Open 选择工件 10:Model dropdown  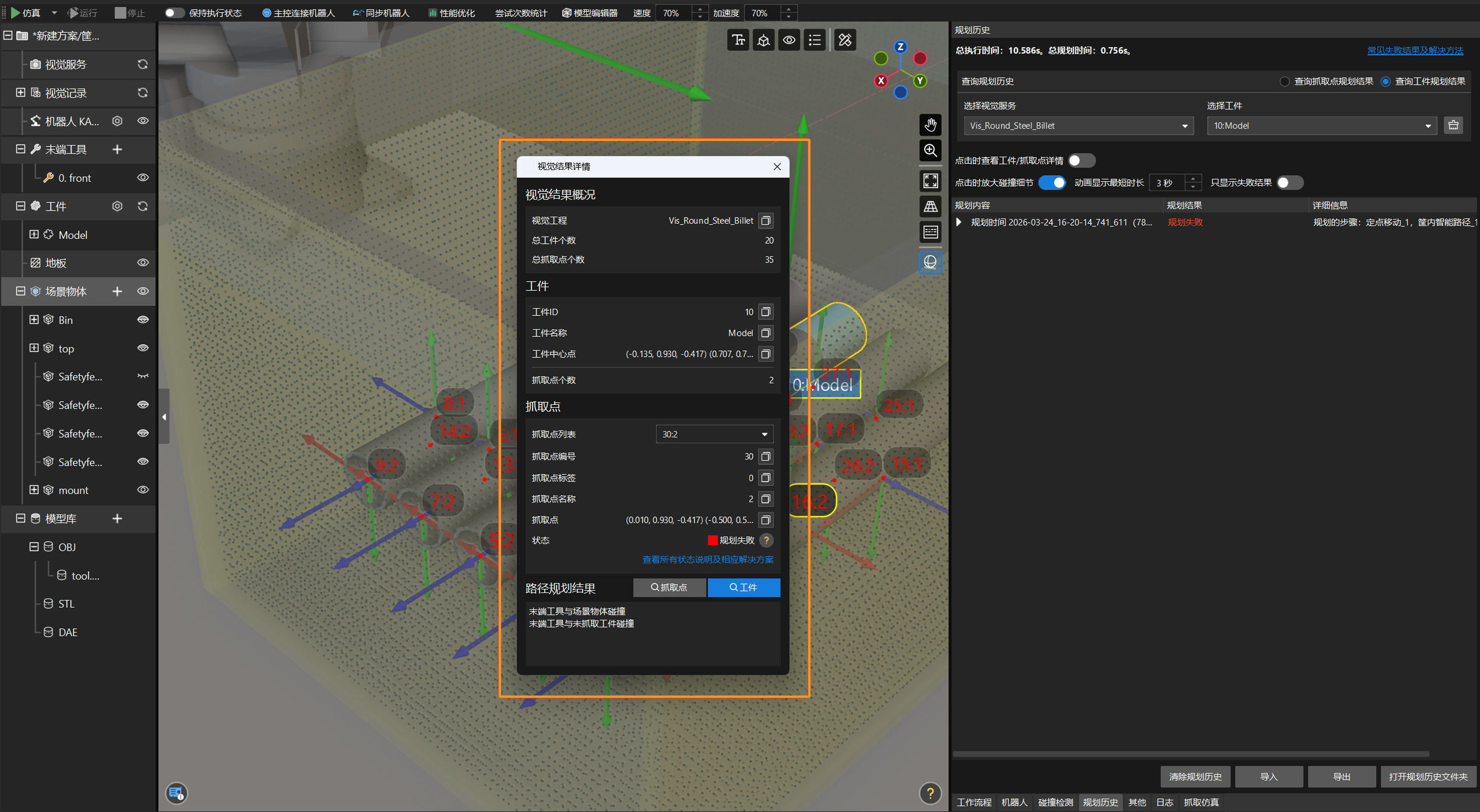(1322, 126)
